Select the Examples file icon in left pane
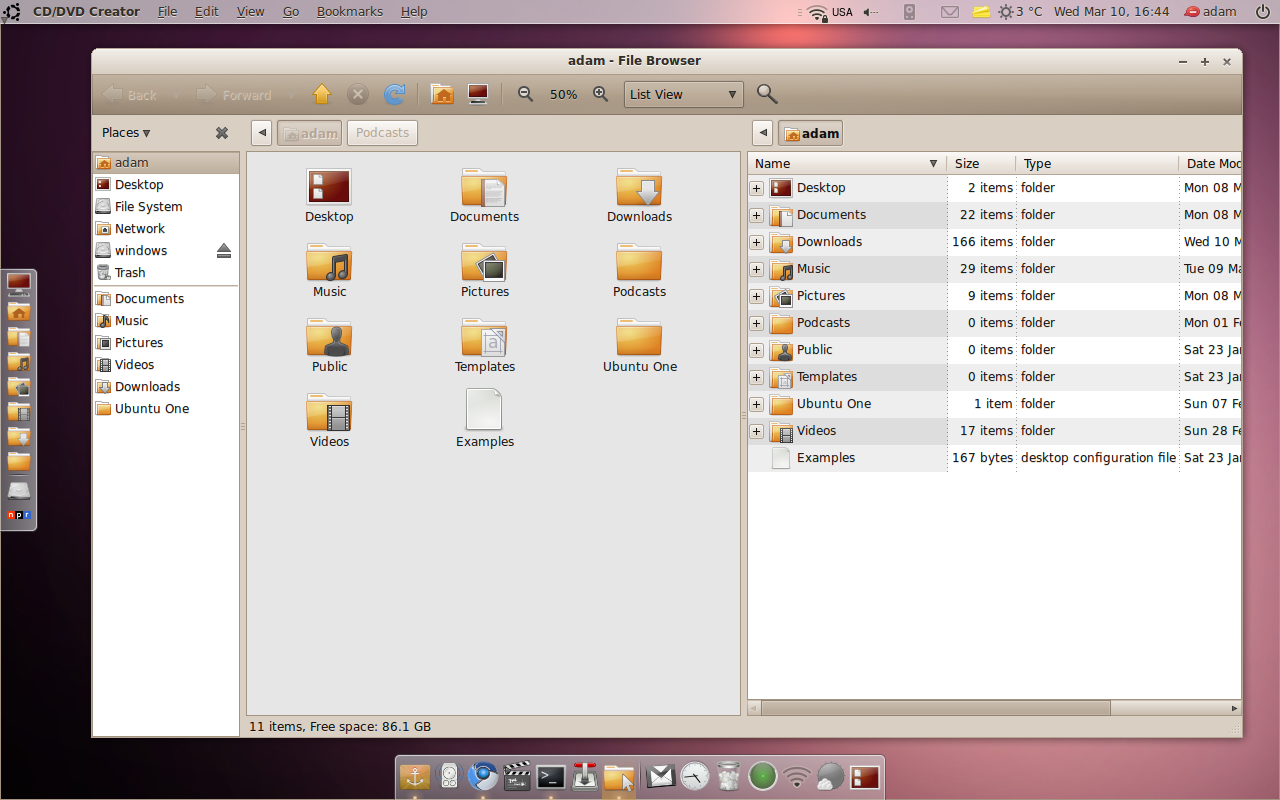Viewport: 1280px width, 800px height. (484, 410)
